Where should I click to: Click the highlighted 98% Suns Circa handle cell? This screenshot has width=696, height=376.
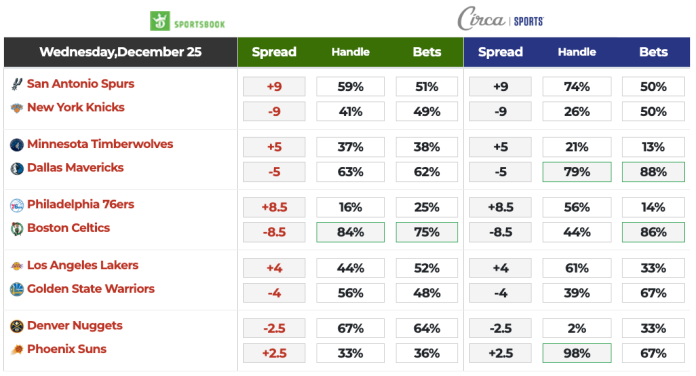tap(577, 353)
